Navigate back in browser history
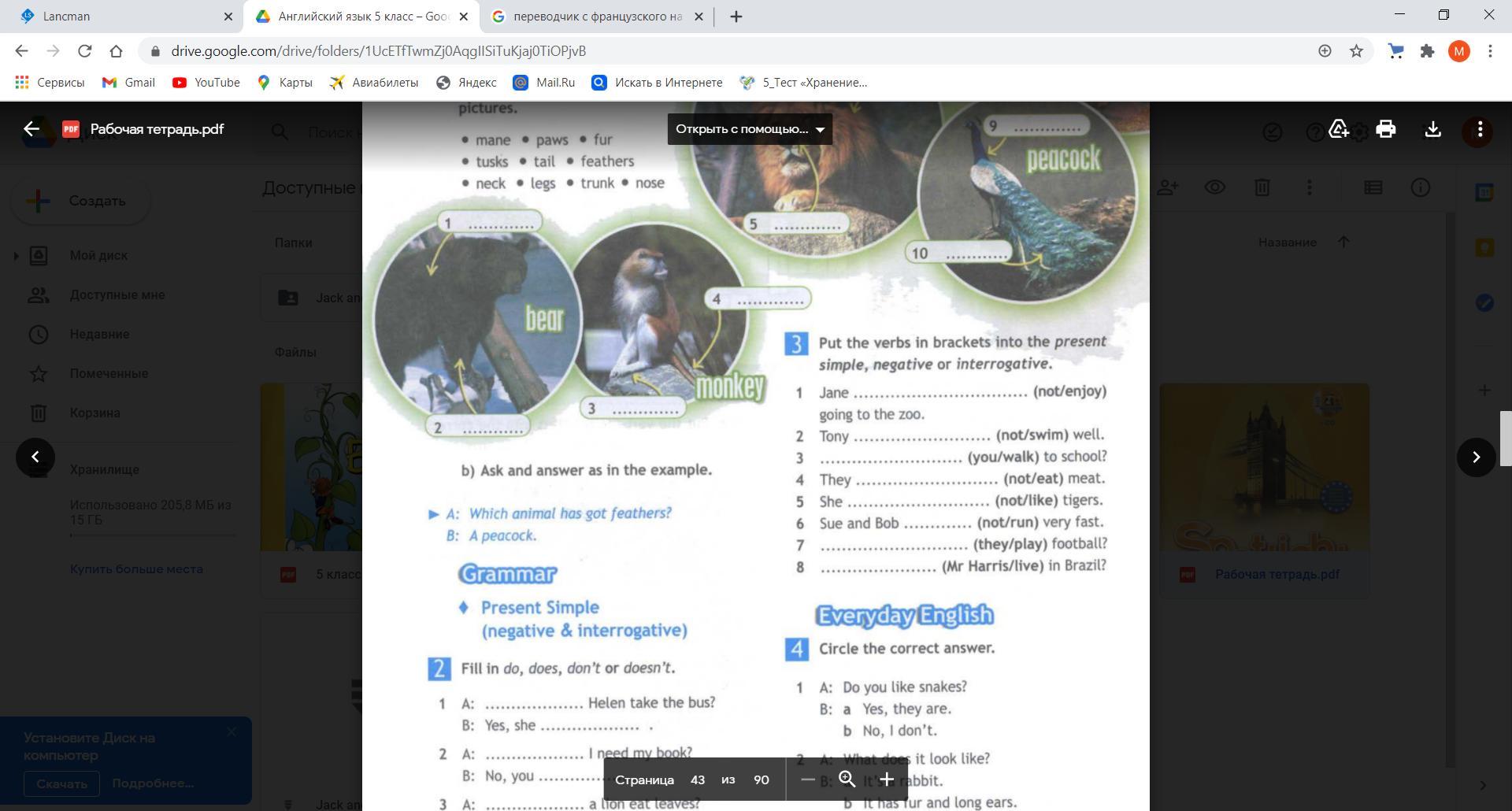1512x811 pixels. (21, 51)
